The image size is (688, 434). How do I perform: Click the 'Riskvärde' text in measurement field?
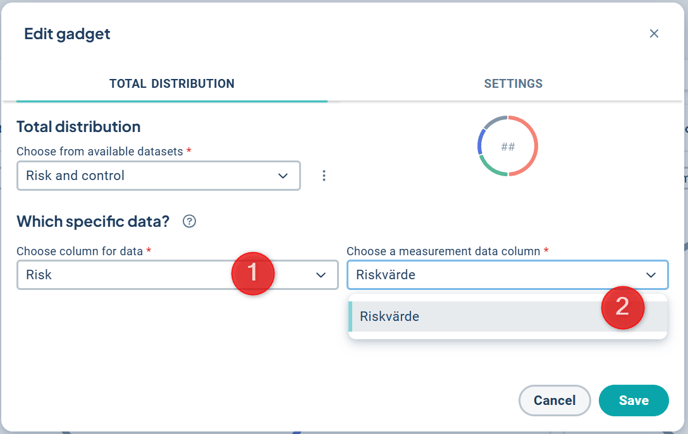coord(386,275)
